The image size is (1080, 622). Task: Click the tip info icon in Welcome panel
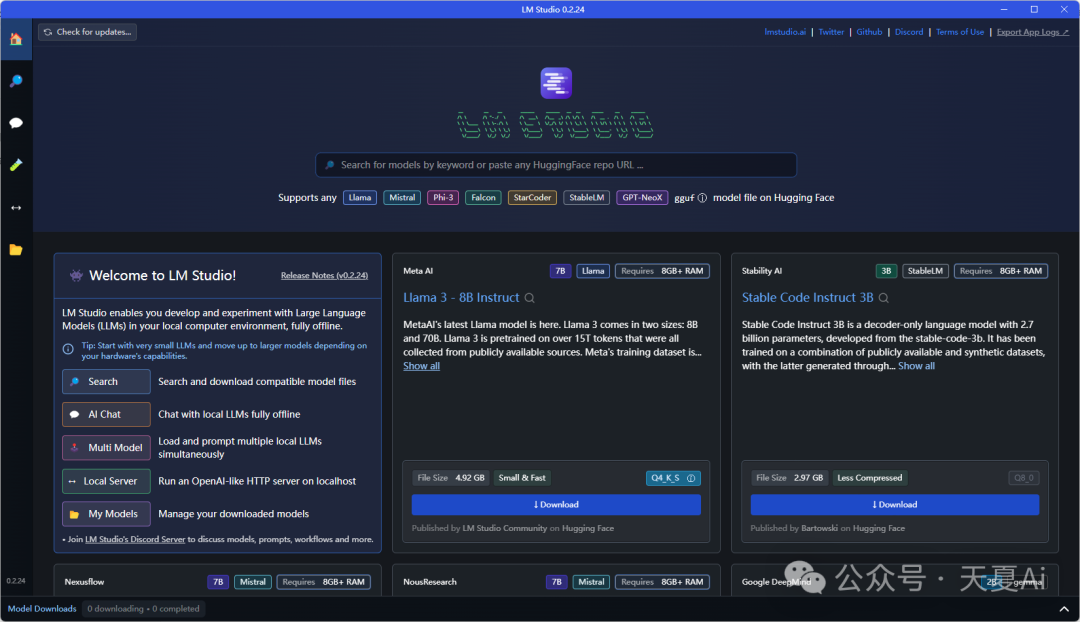pos(68,349)
